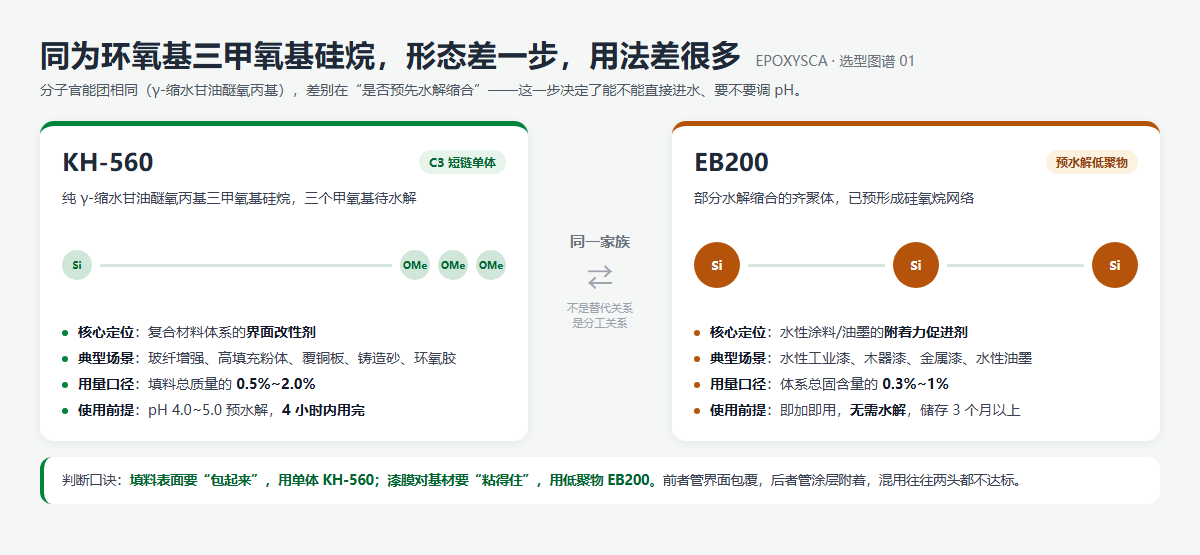Click the 判断口诀 tip bar at bottom

click(x=600, y=480)
